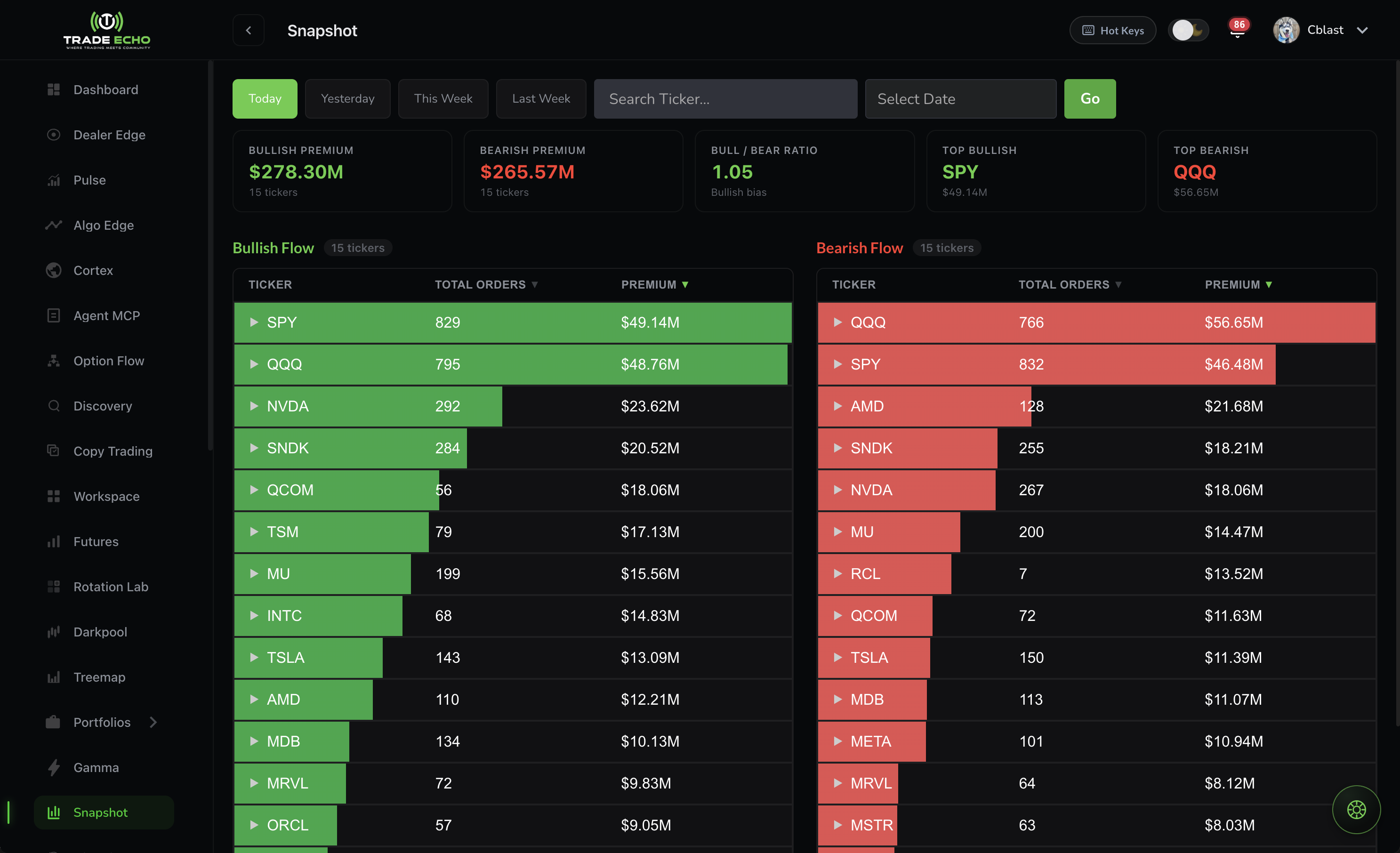The height and width of the screenshot is (853, 1400).
Task: Switch to the Yesterday tab
Action: 348,99
